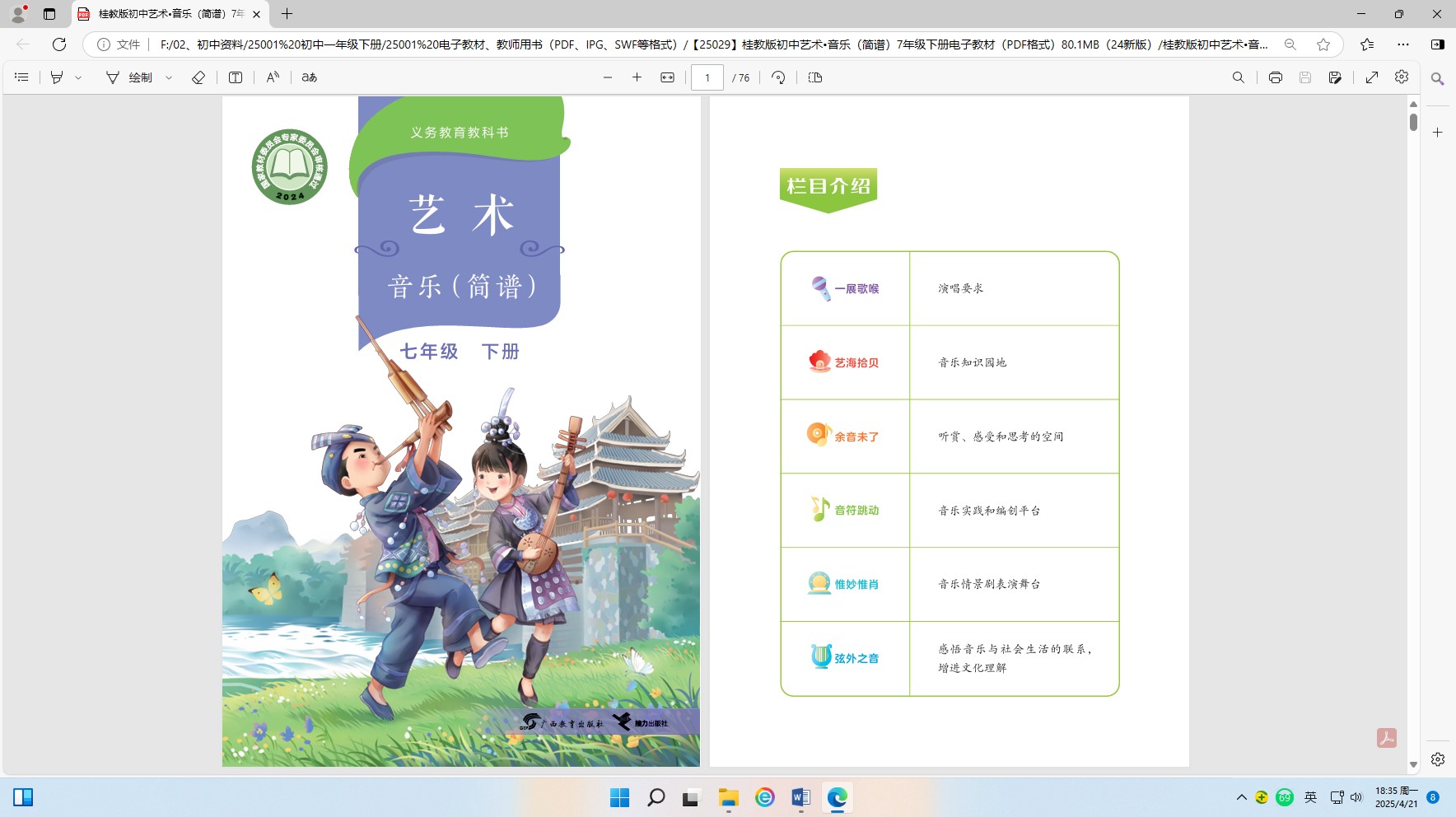Viewport: 1456px width, 817px height.
Task: Open the table of contents panel
Action: point(22,77)
